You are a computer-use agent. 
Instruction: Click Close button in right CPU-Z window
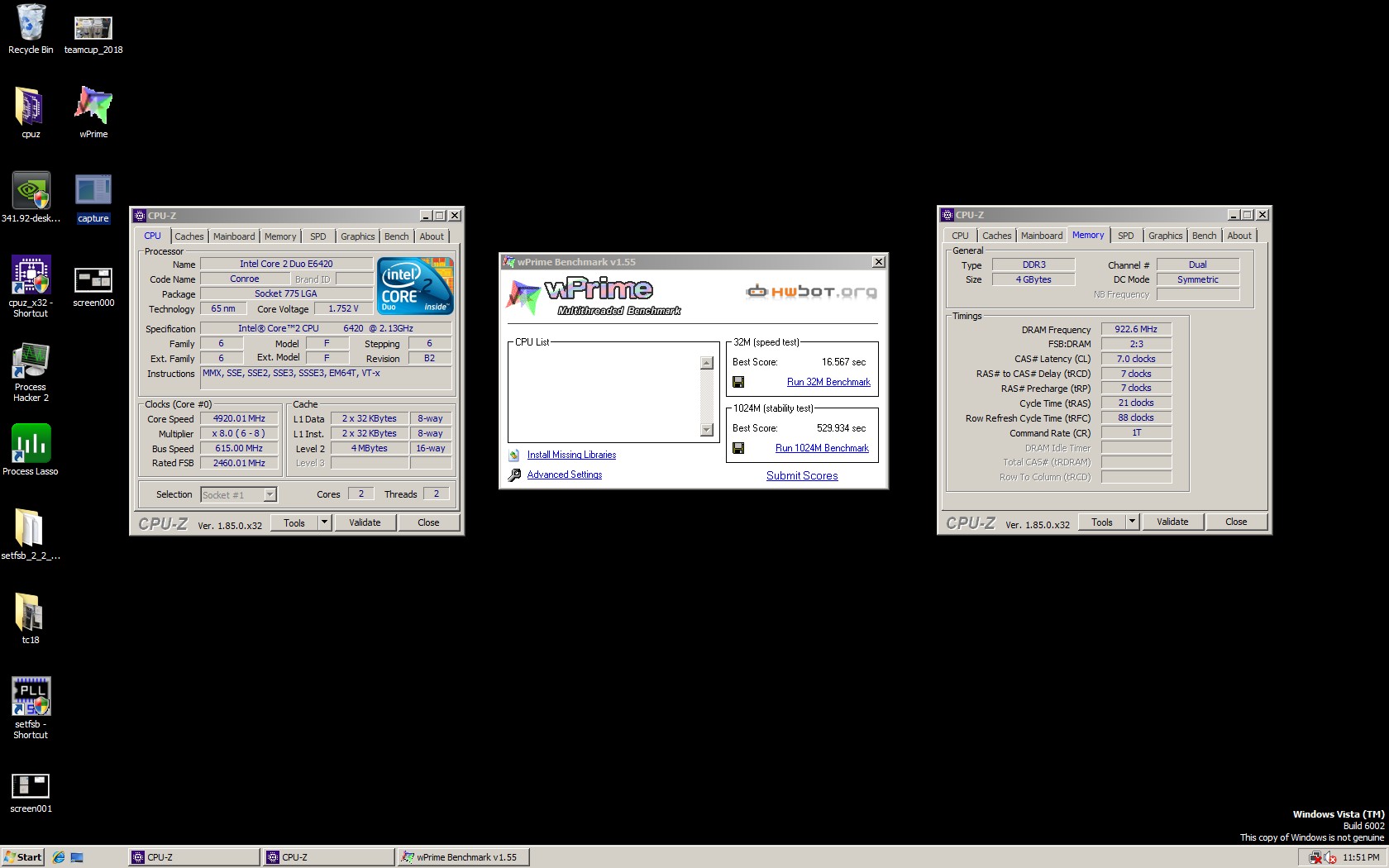tap(1236, 522)
